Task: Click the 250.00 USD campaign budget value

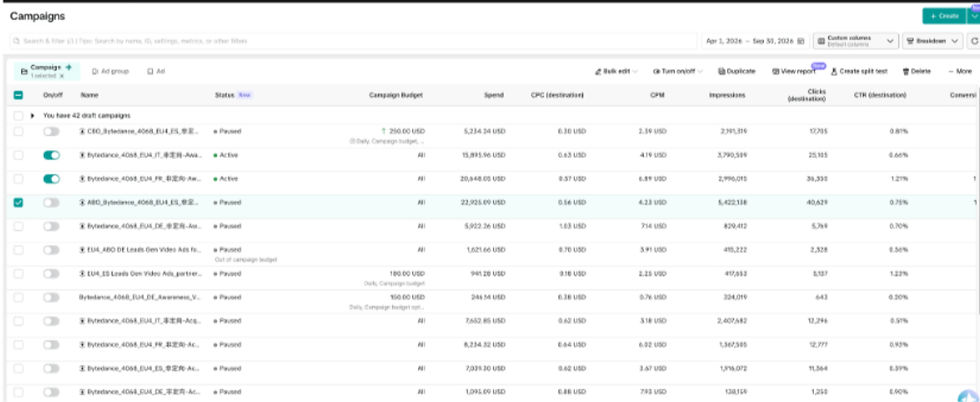Action: tap(407, 131)
